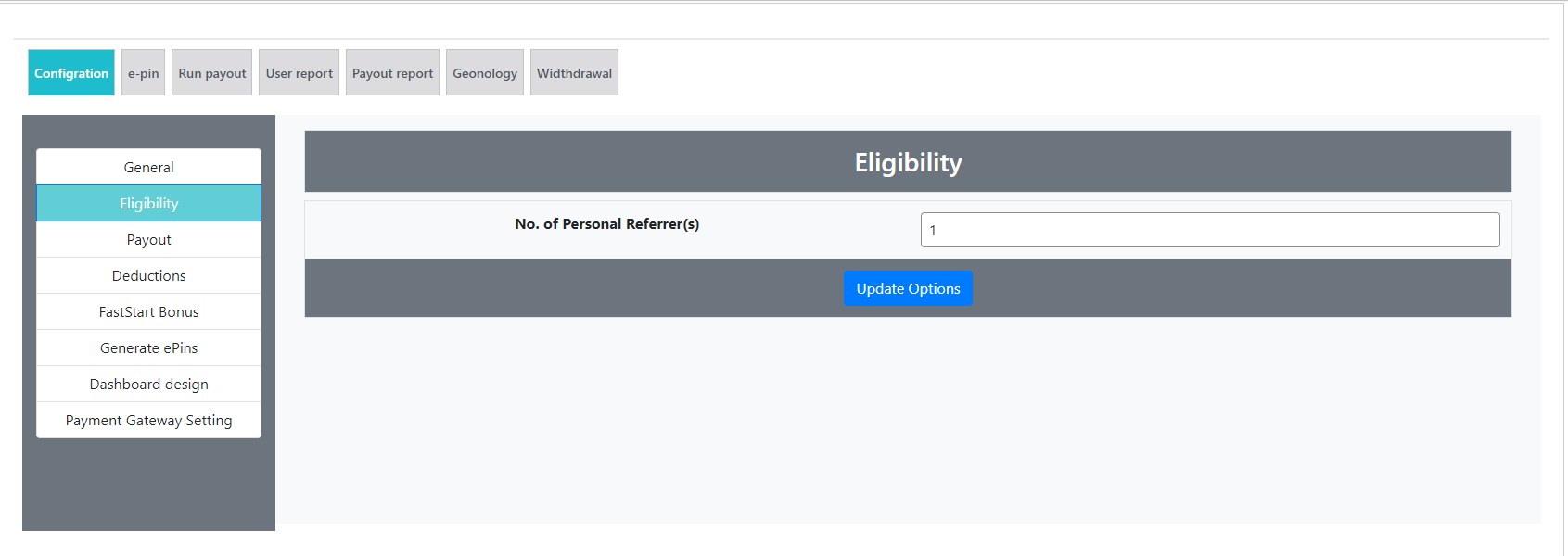Select Dashboard design in the sidebar
Viewport: 1568px width, 556px height.
(x=148, y=384)
